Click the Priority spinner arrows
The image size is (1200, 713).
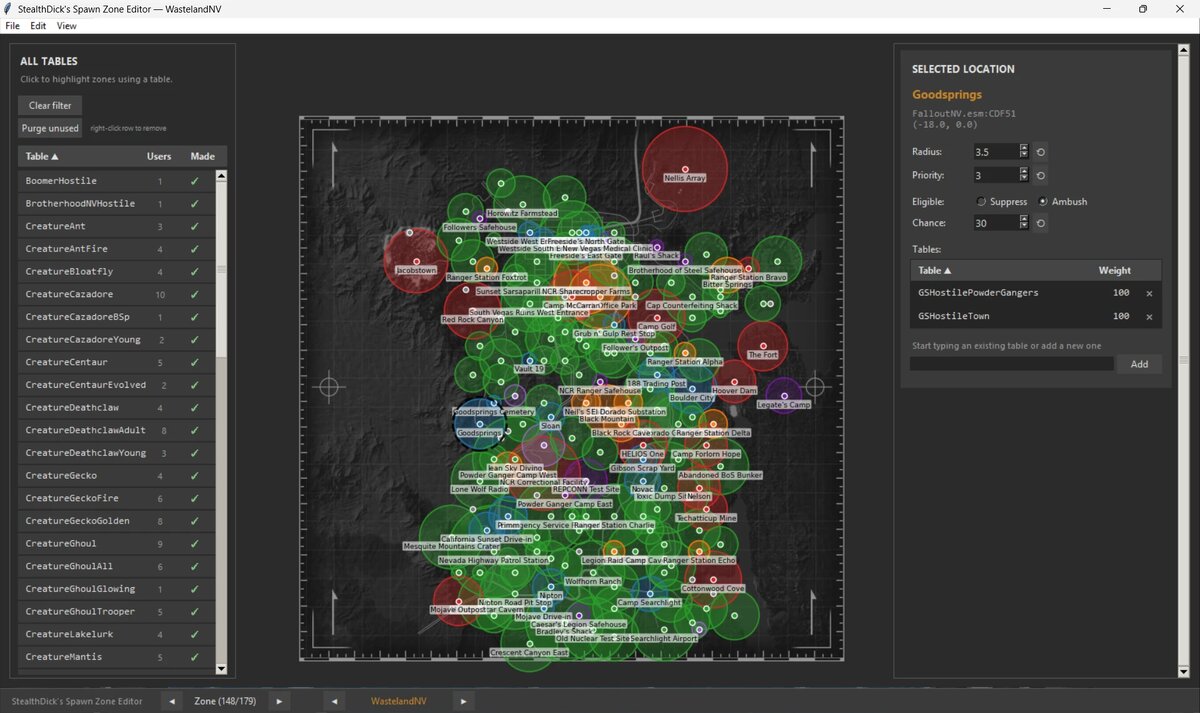coord(1024,175)
